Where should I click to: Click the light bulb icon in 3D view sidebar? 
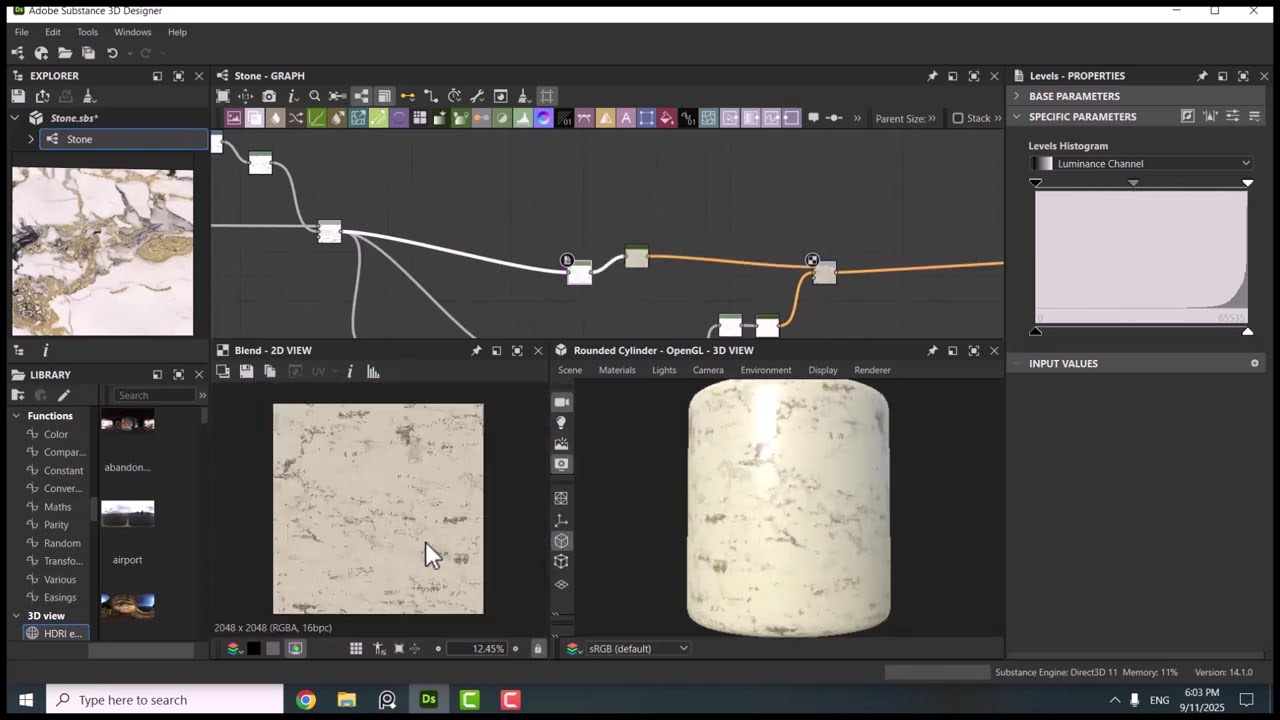click(561, 423)
